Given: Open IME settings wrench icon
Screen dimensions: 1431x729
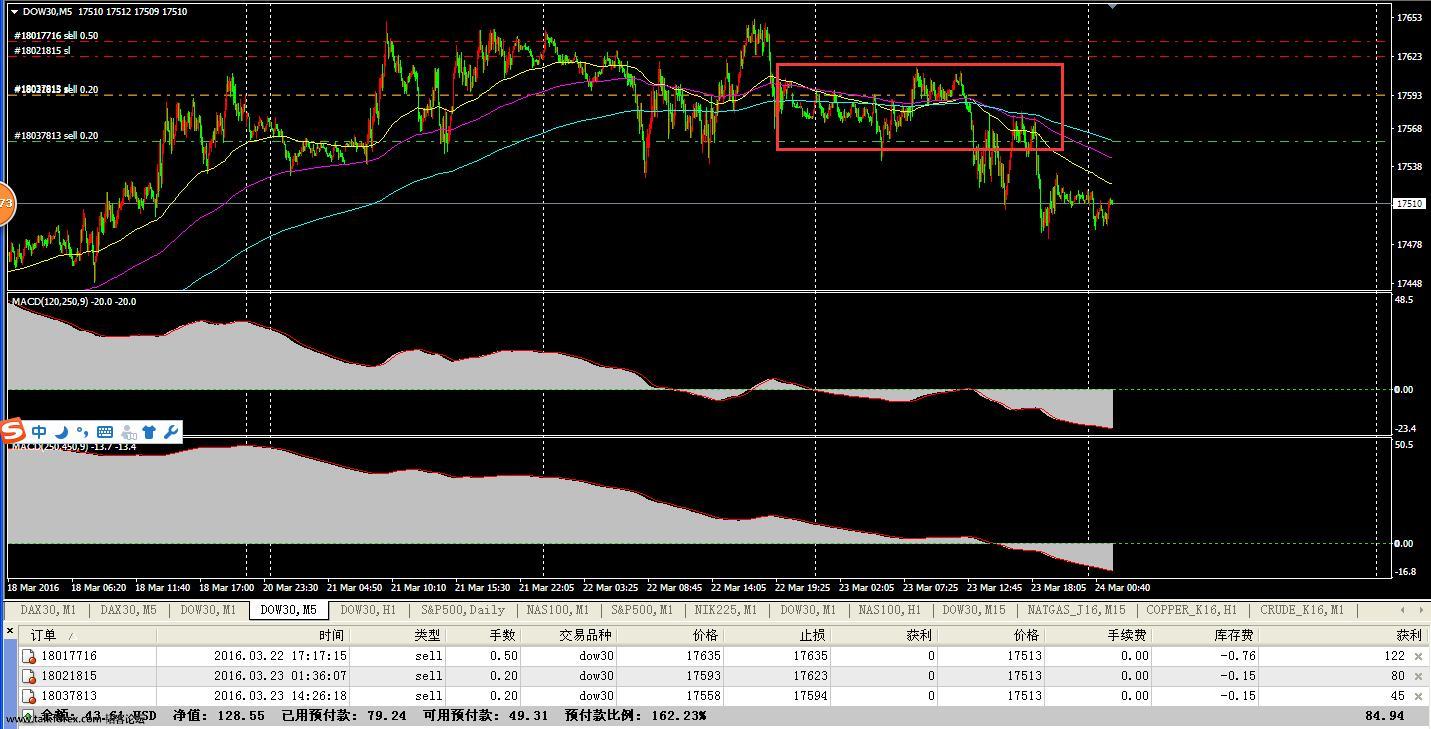Looking at the screenshot, I should (171, 432).
